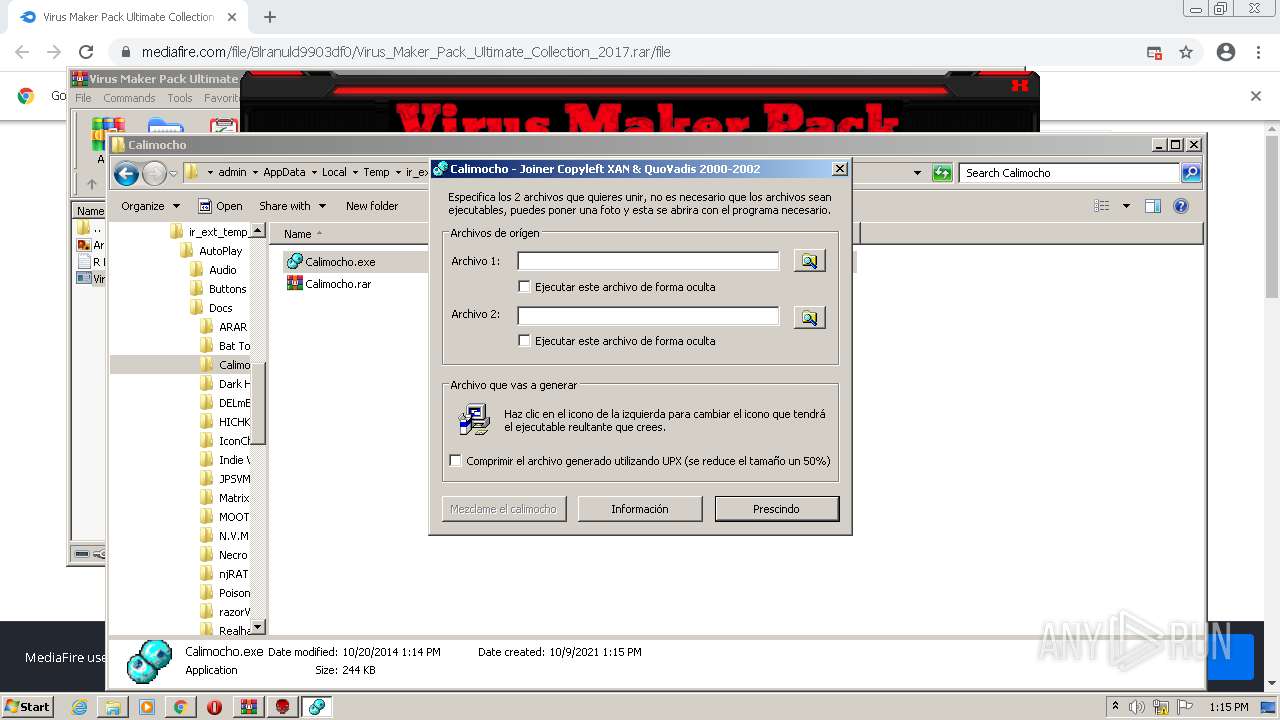Open the address bar history dropdown
The height and width of the screenshot is (720, 1280).
[x=917, y=173]
